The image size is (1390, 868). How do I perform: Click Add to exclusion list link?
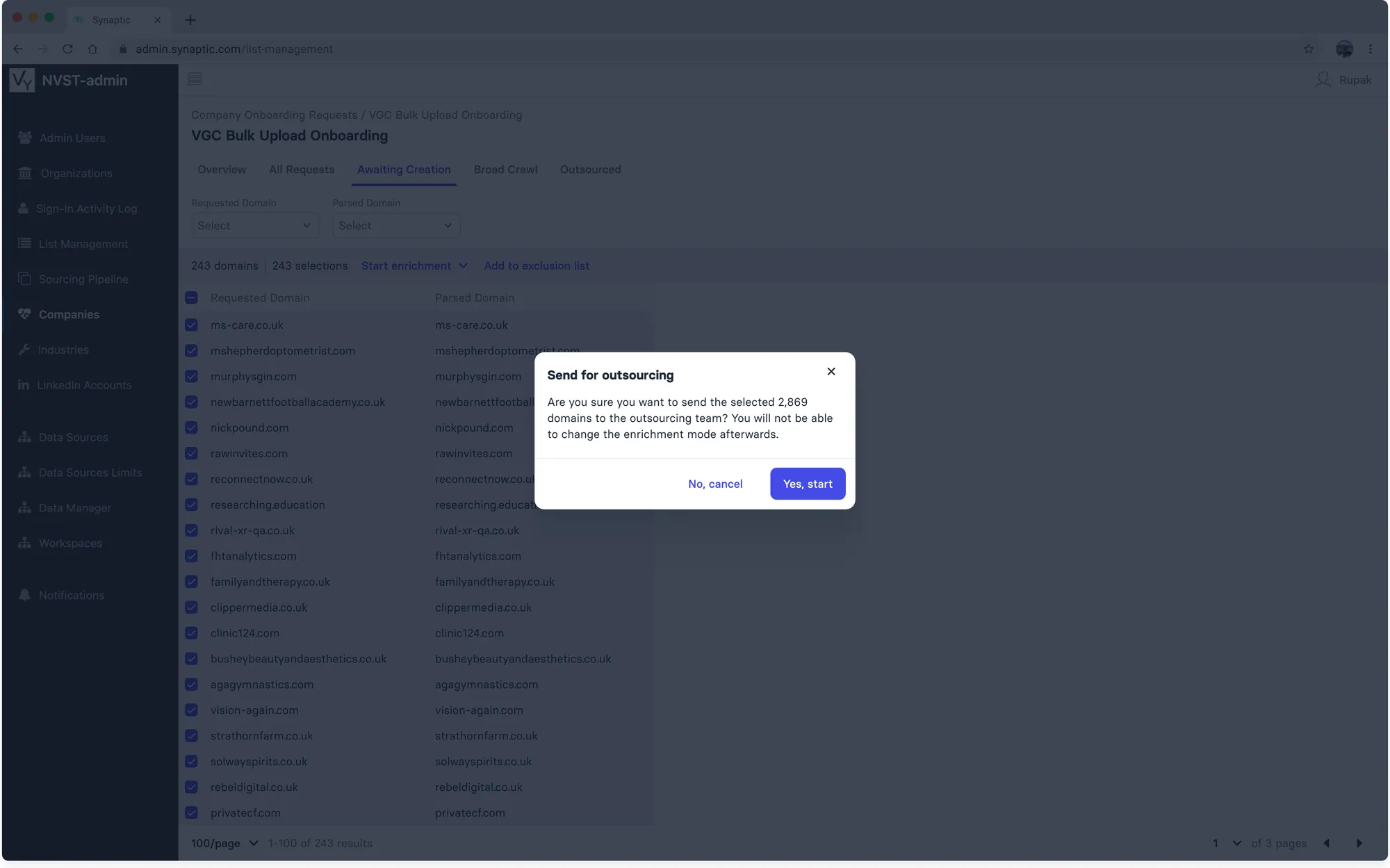point(537,265)
